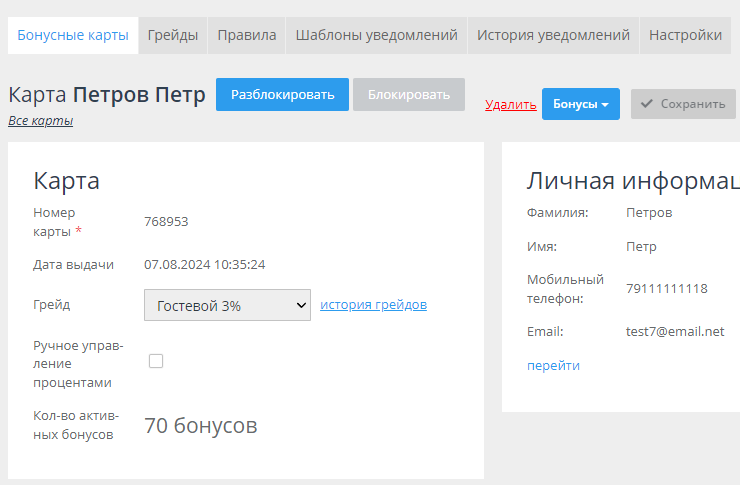Click the red Удалить link

pyautogui.click(x=510, y=104)
